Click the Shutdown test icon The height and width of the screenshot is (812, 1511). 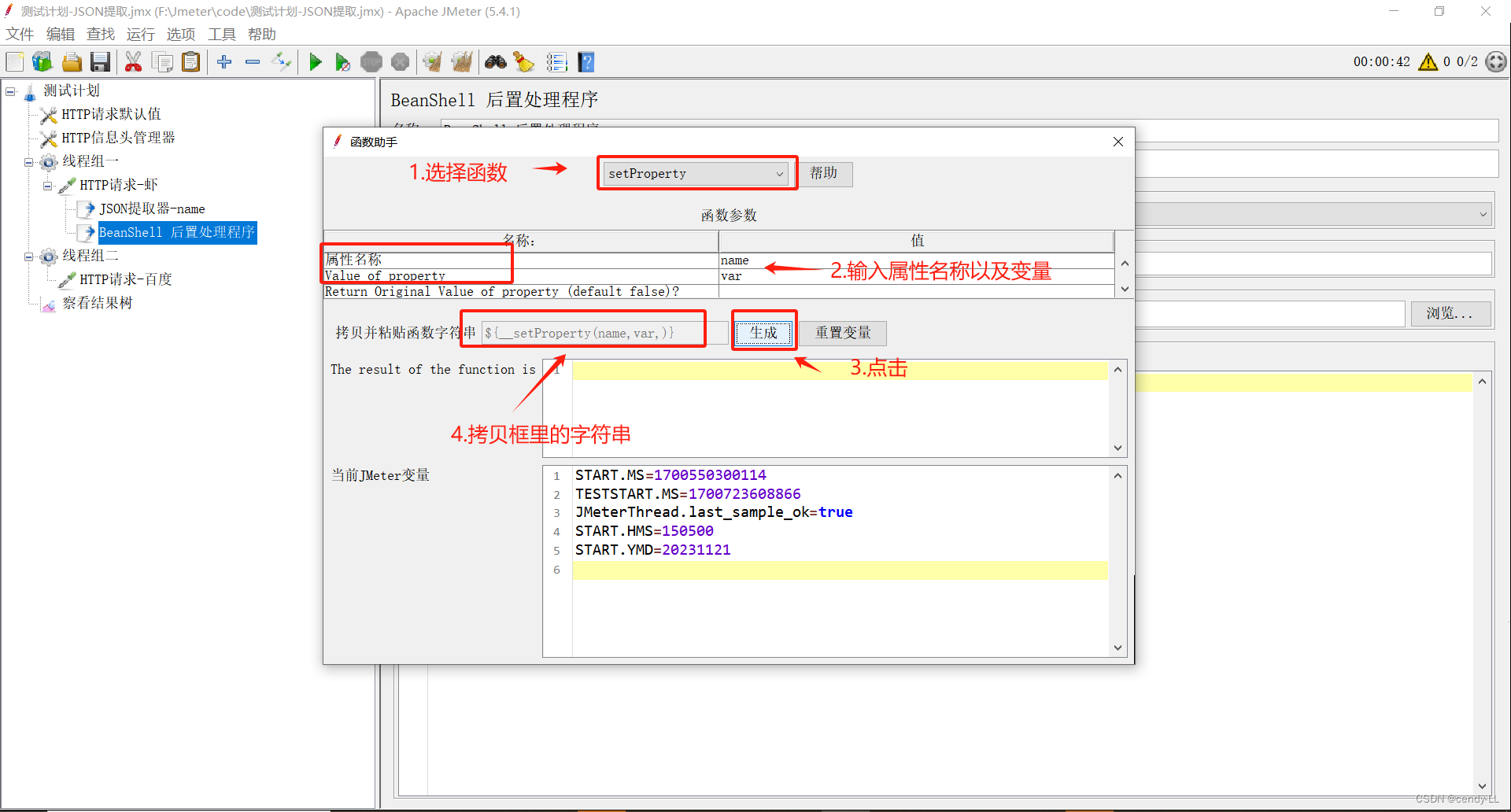400,62
